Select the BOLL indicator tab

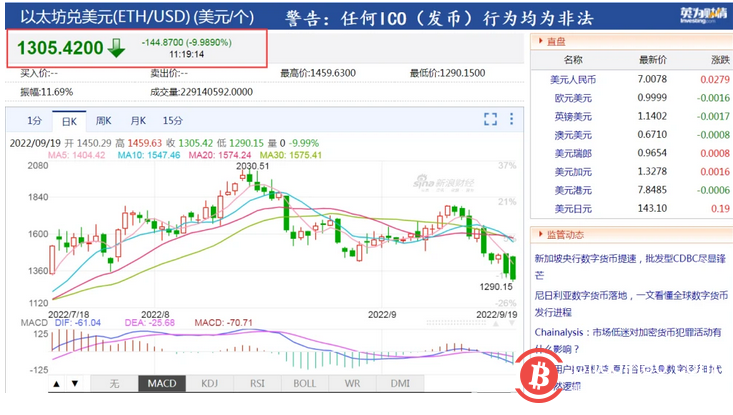305,384
